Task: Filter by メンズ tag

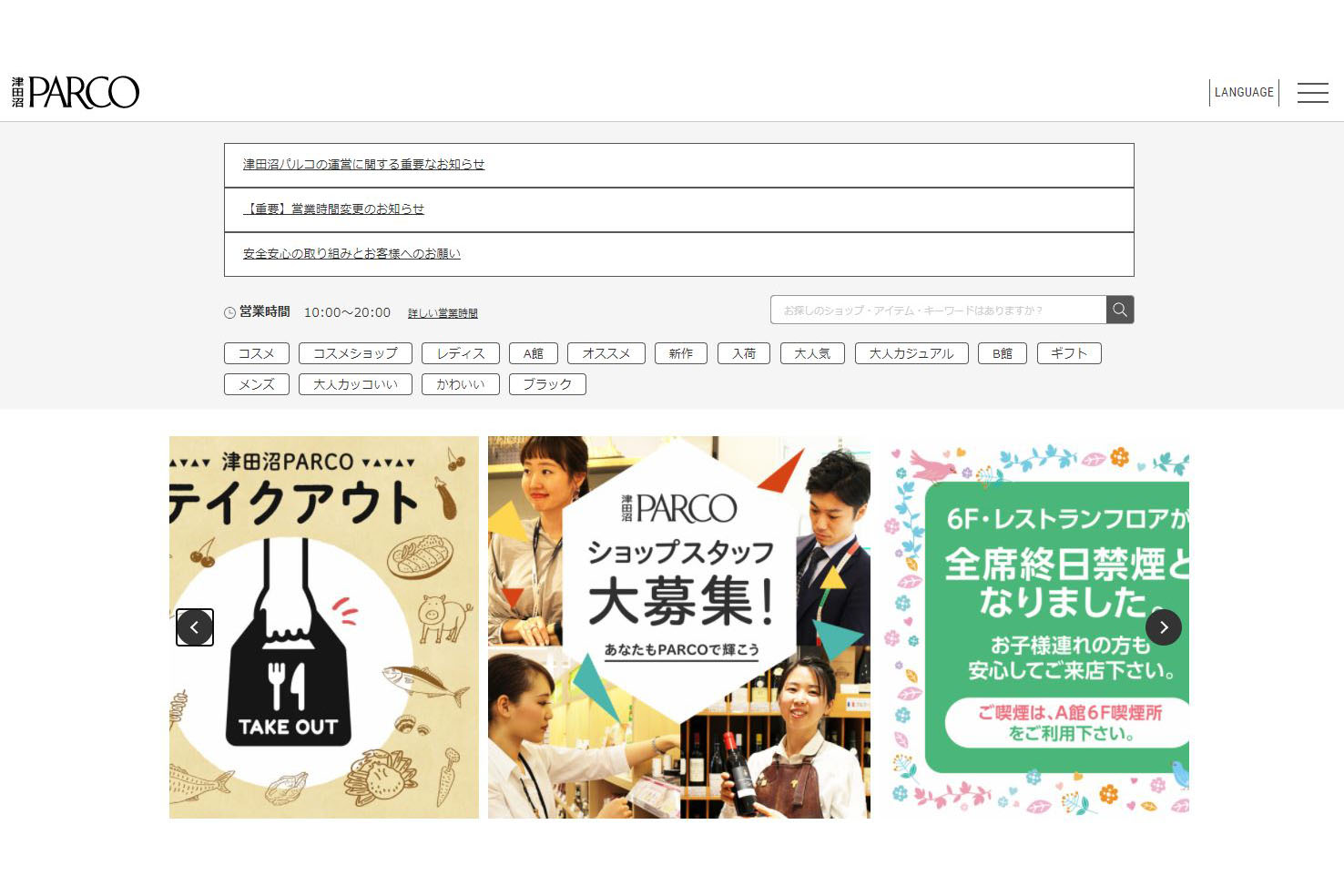Action: (x=256, y=384)
